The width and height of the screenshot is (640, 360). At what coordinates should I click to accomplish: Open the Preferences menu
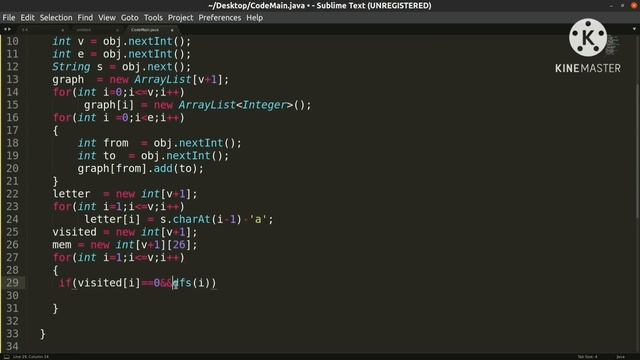[220, 18]
